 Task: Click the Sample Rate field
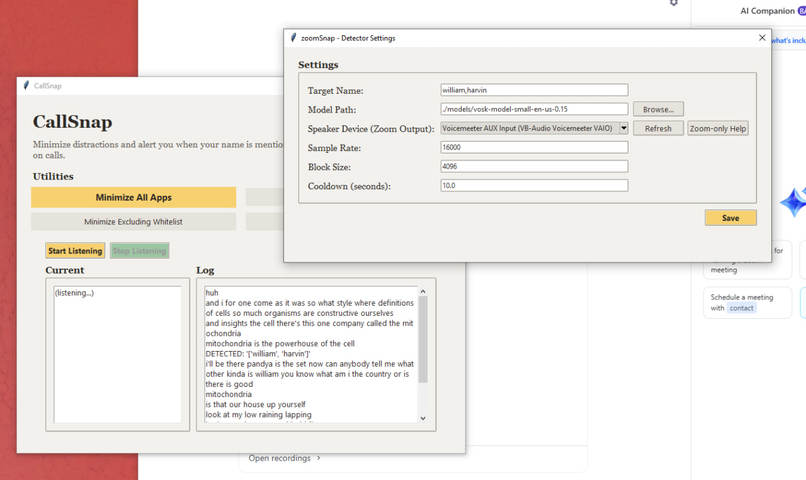(534, 147)
